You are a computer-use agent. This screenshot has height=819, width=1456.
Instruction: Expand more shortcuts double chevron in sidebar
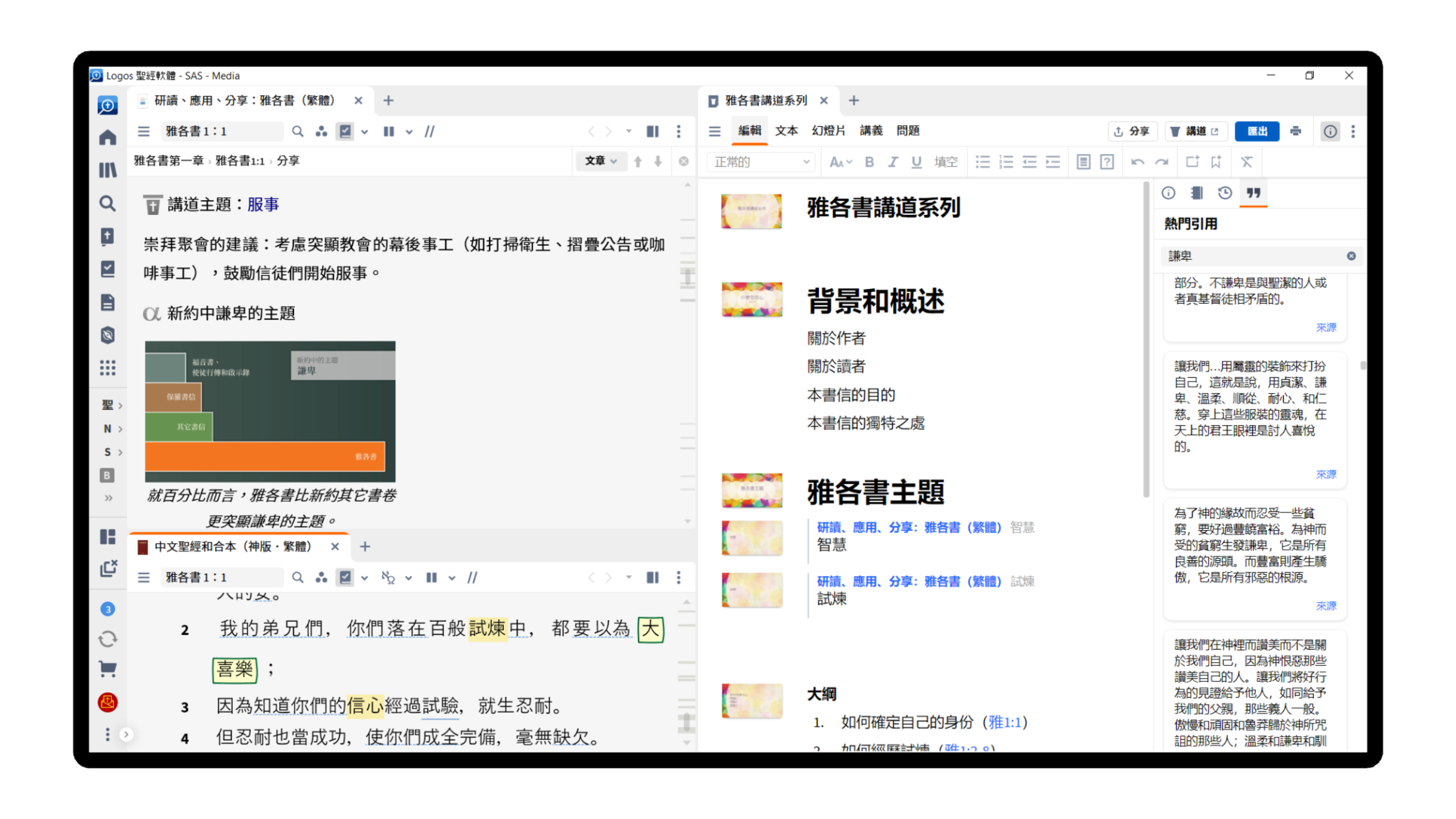[x=108, y=498]
